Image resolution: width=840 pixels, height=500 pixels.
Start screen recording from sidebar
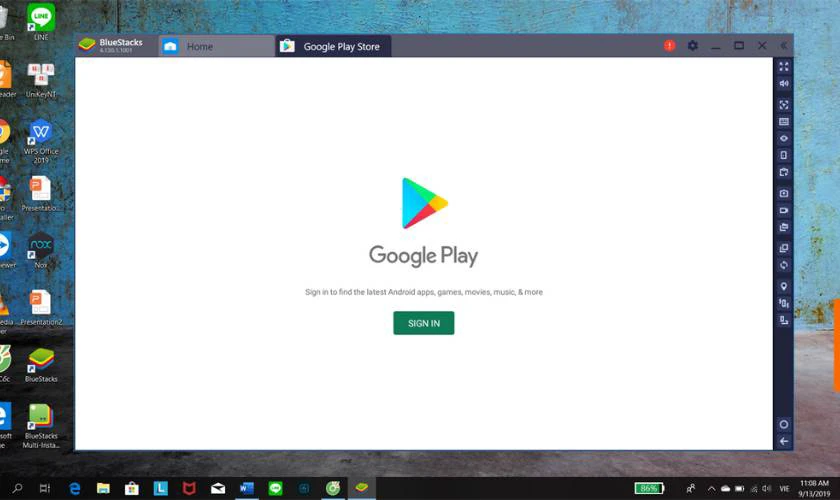[x=784, y=210]
